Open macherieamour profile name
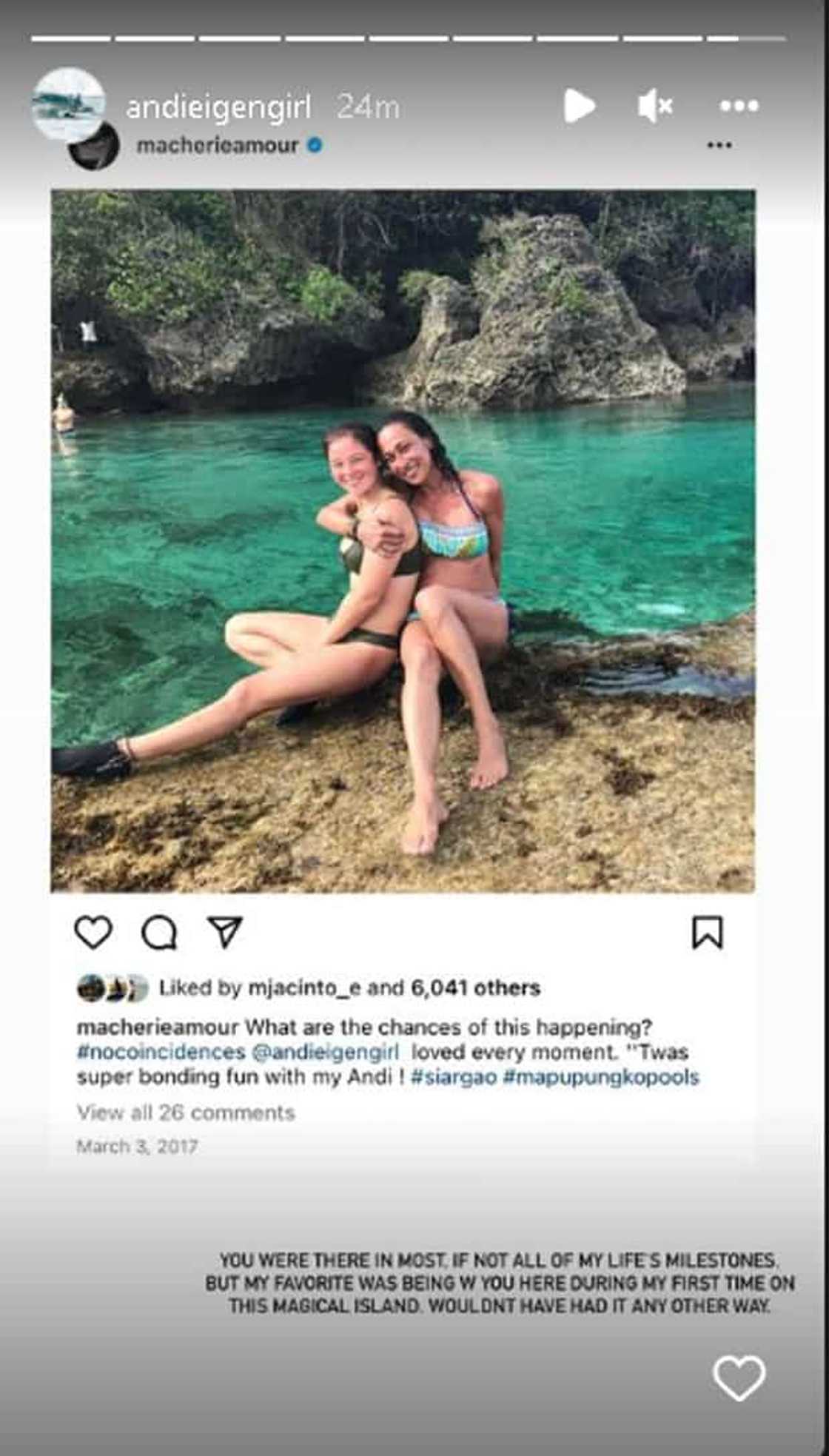829x1456 pixels. (217, 145)
